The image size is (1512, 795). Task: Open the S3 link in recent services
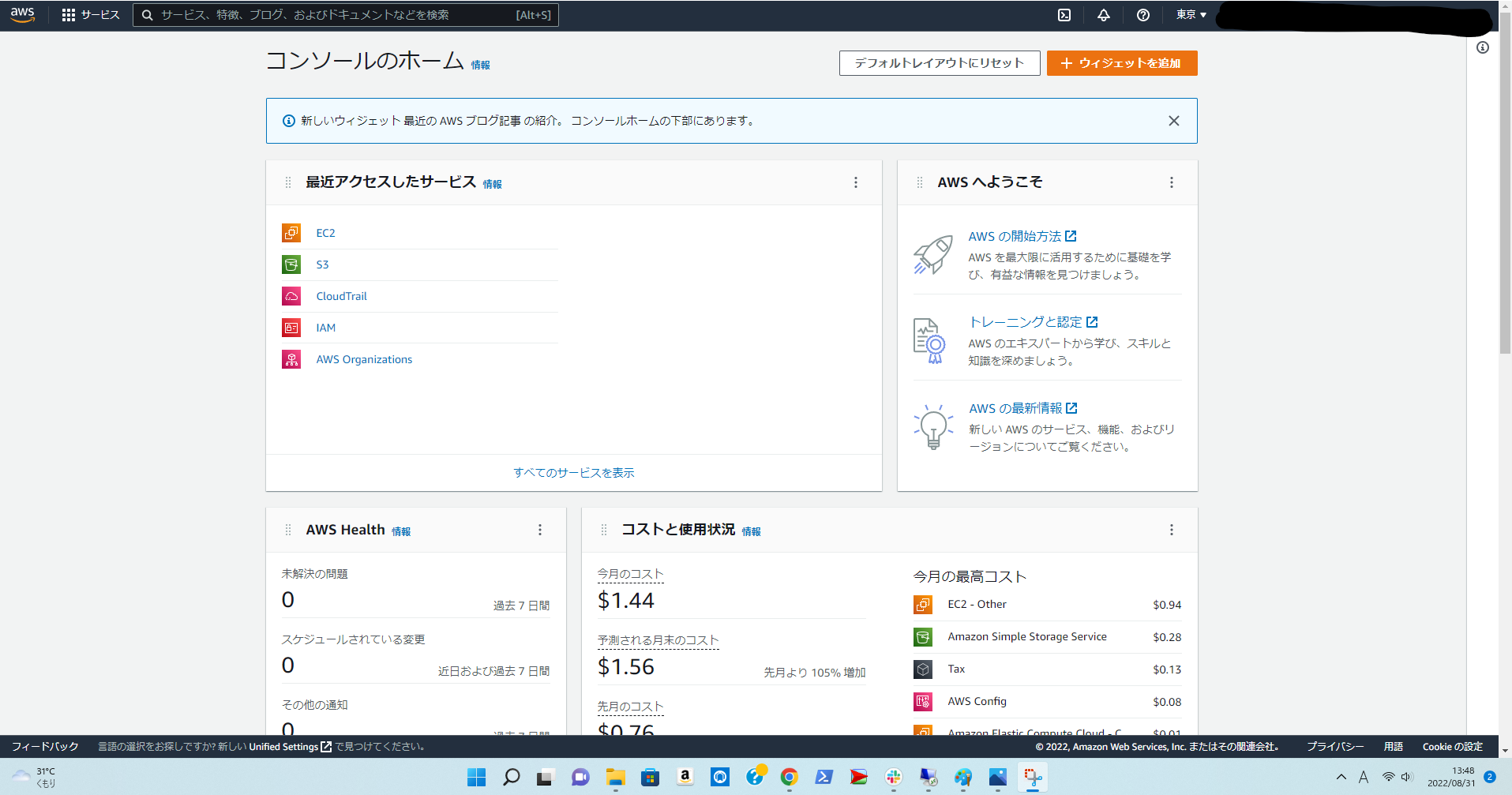(322, 264)
